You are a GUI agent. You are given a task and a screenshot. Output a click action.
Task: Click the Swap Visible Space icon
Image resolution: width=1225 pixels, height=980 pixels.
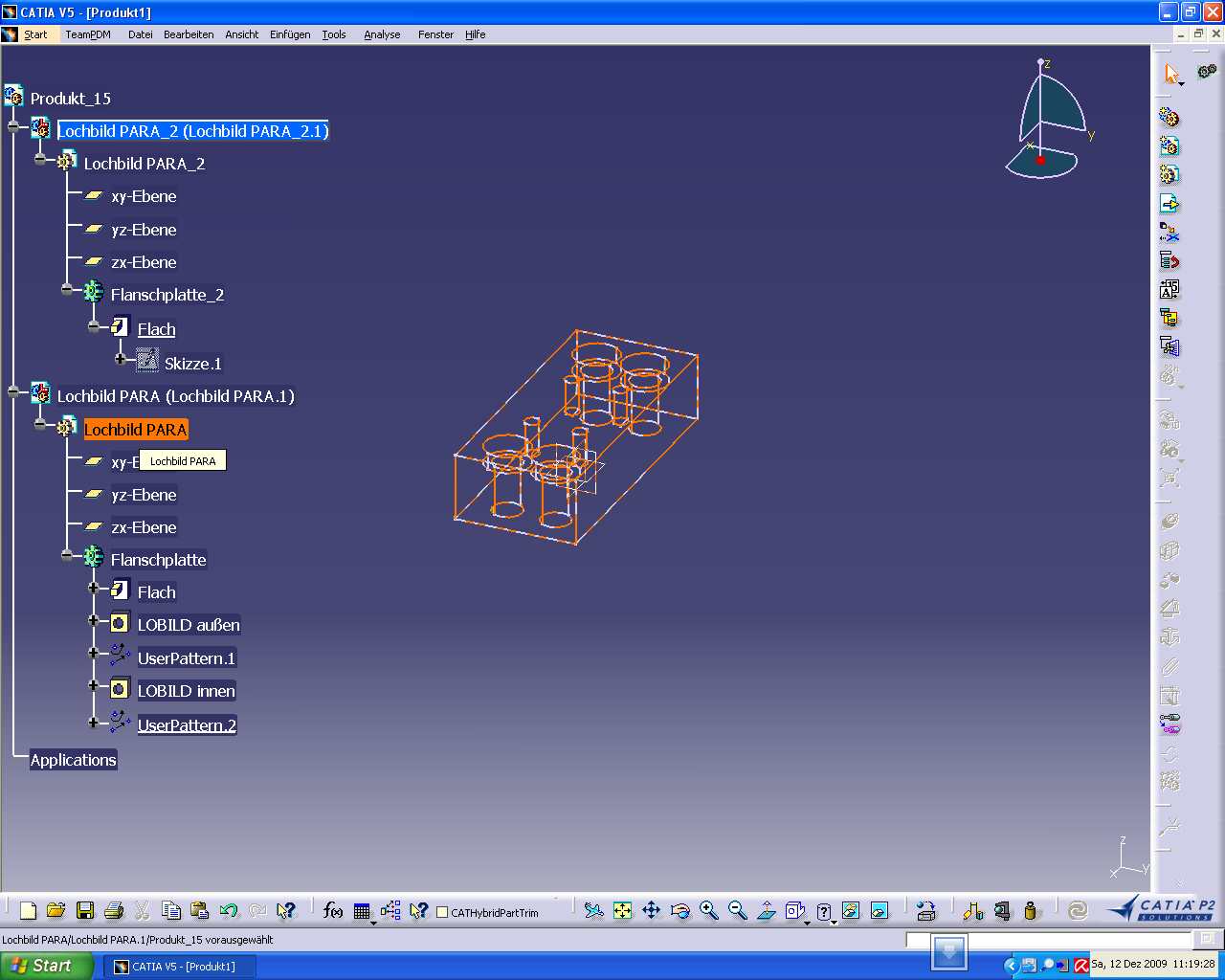(x=880, y=911)
